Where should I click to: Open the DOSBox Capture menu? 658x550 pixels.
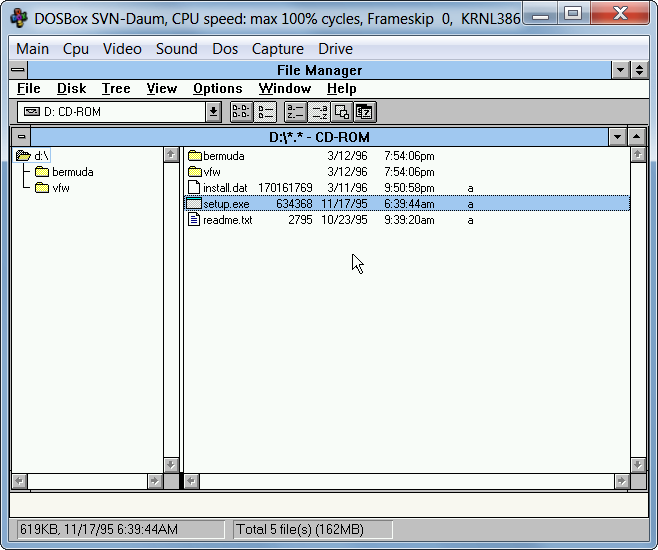tap(277, 49)
